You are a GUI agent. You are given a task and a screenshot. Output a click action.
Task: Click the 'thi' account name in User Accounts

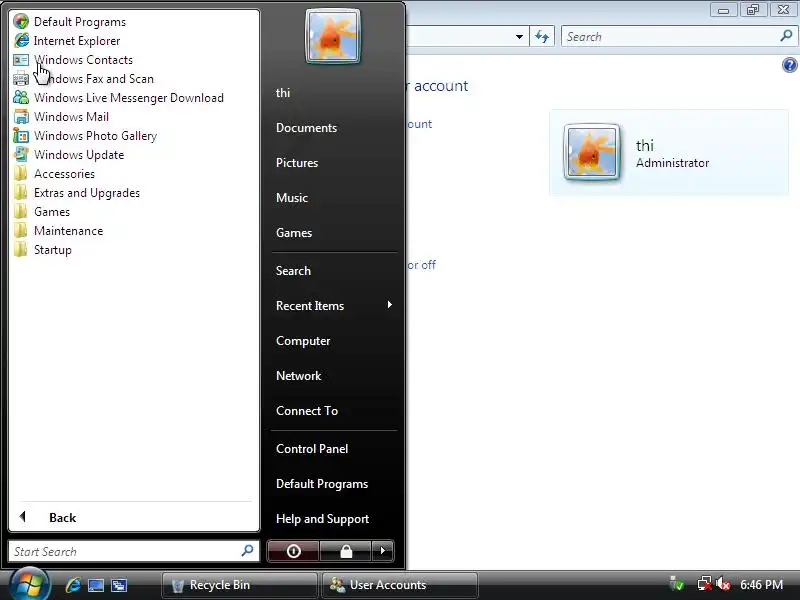point(645,146)
